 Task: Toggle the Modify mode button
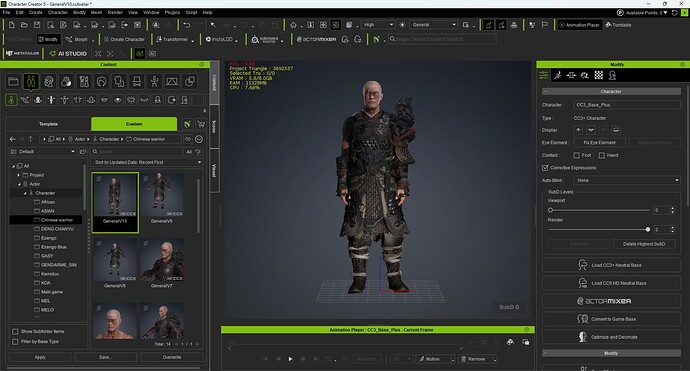point(48,39)
